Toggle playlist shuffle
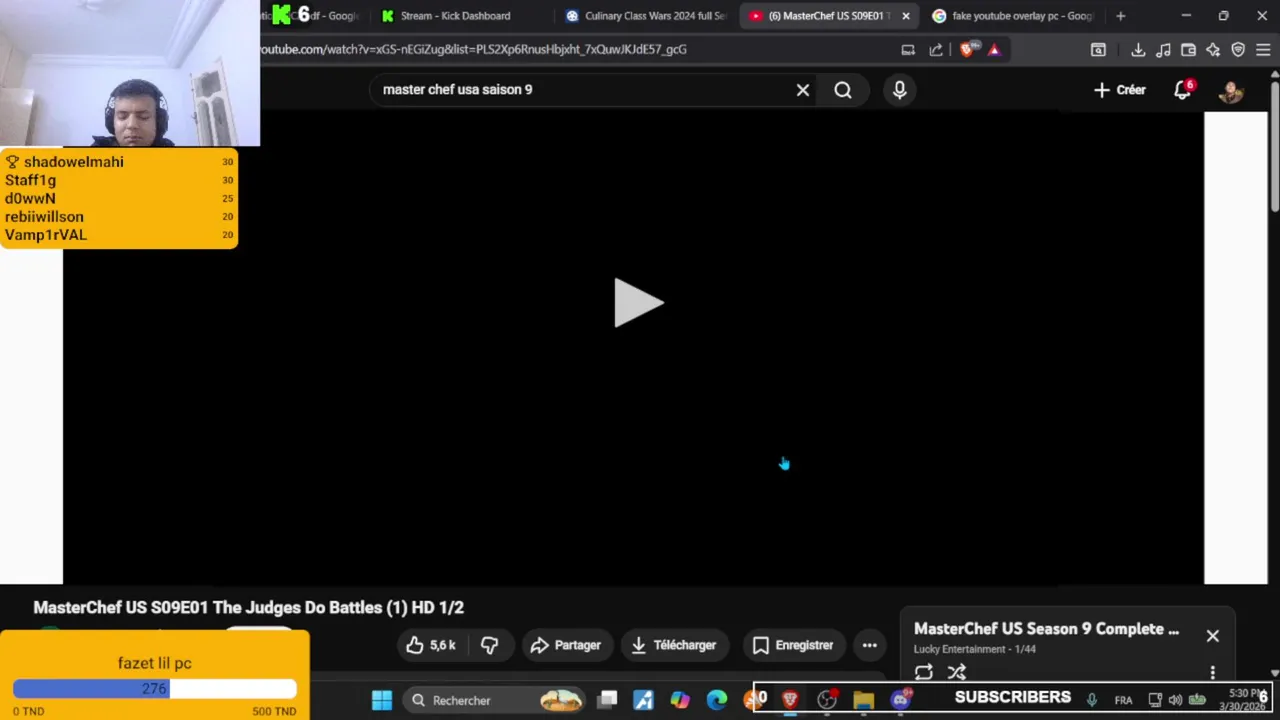1280x720 pixels. tap(957, 672)
